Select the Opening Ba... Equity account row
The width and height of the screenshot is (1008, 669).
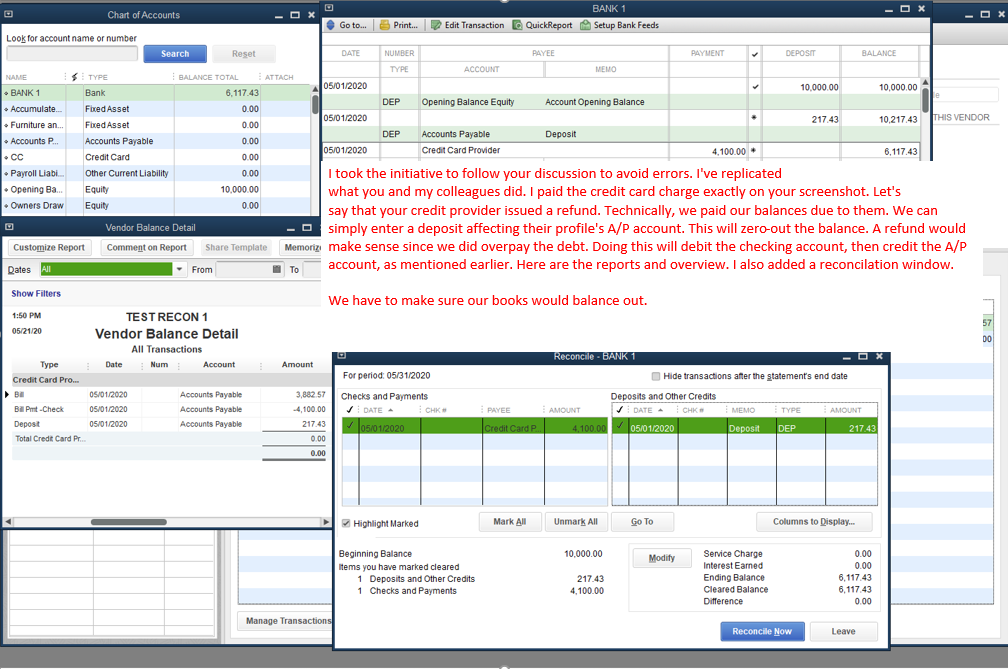(x=157, y=190)
